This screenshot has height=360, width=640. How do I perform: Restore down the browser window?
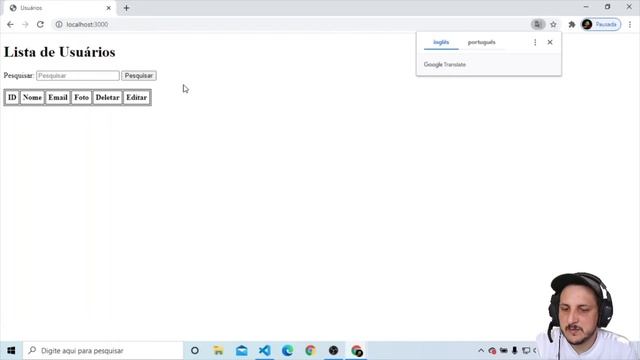click(x=607, y=7)
